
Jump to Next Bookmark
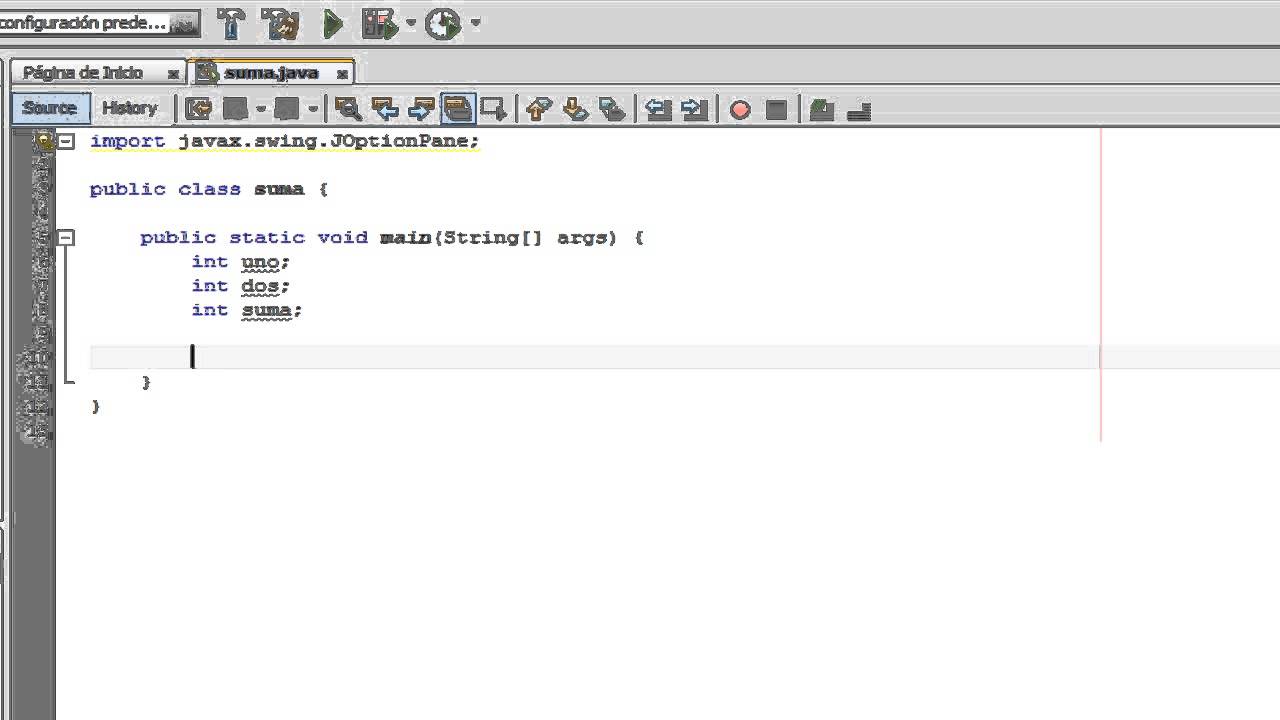[x=576, y=109]
